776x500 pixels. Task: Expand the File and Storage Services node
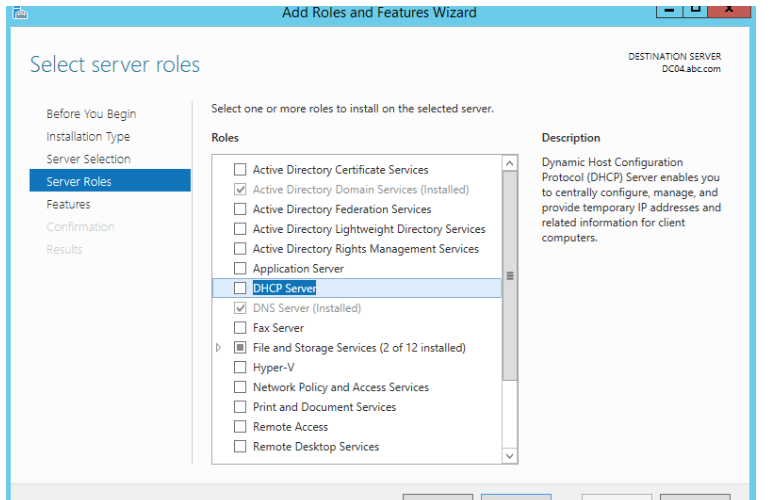pyautogui.click(x=219, y=348)
